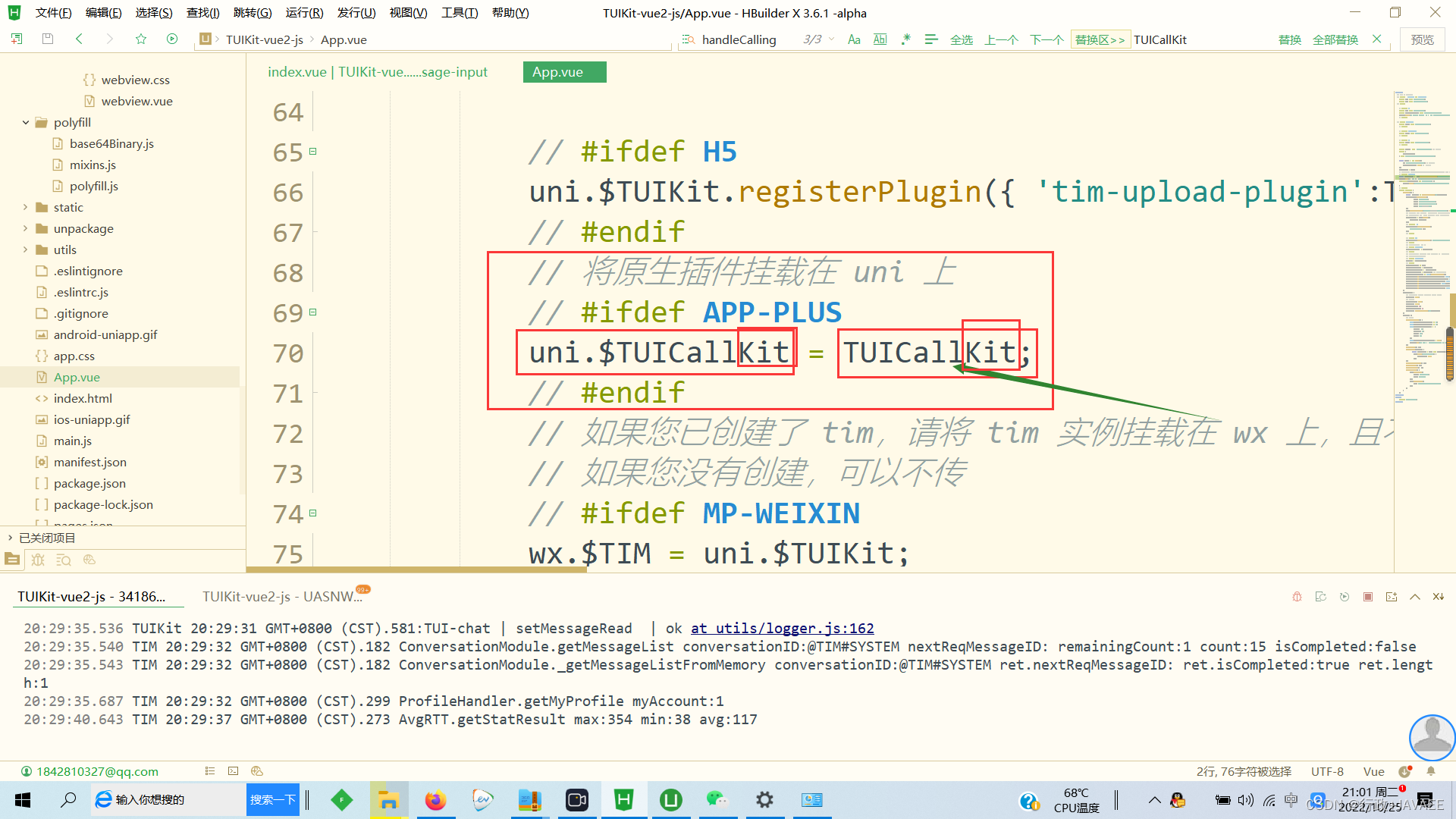Close the find and replace bar
Viewport: 1456px width, 819px height.
[1377, 39]
